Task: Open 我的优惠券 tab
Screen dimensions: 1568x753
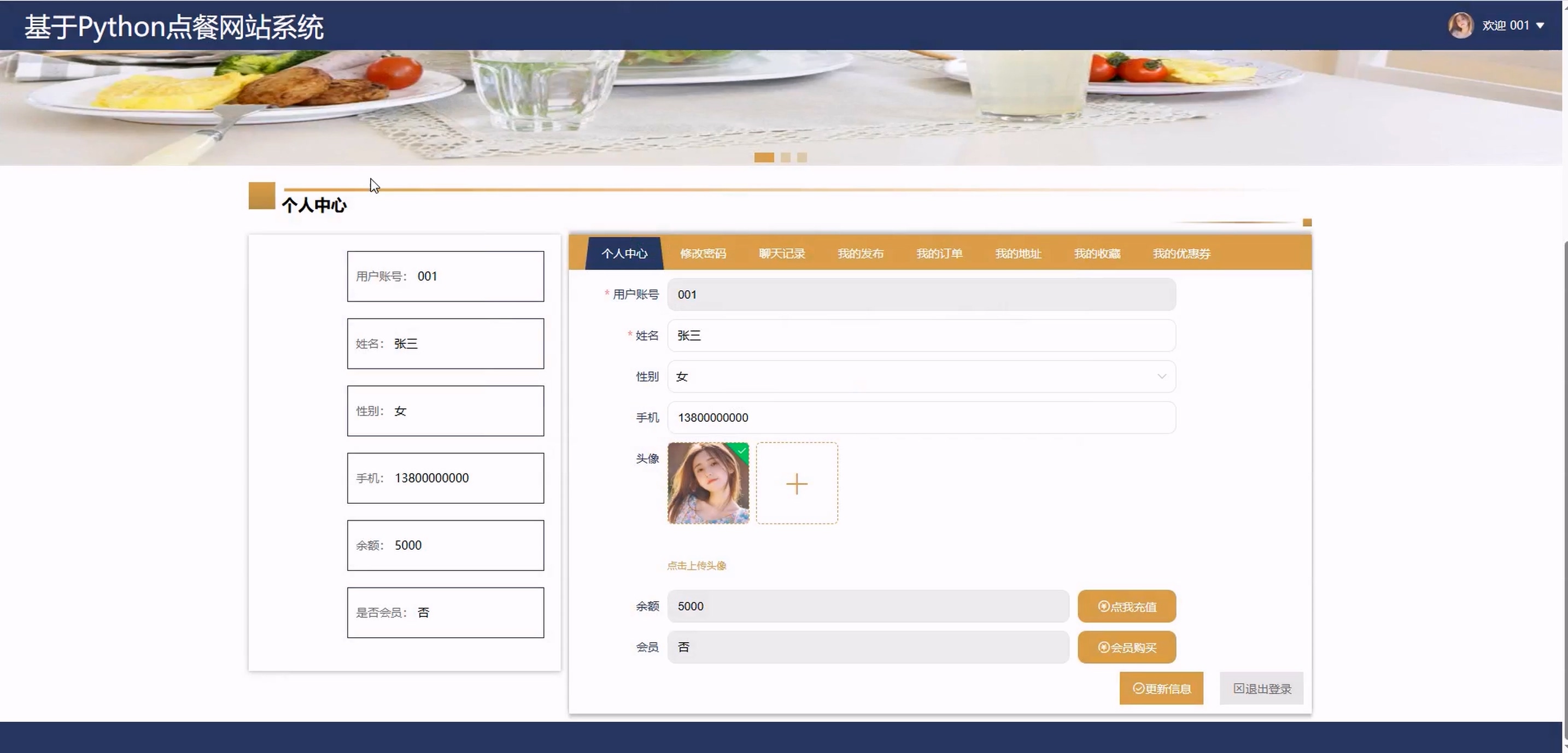Action: (x=1181, y=254)
